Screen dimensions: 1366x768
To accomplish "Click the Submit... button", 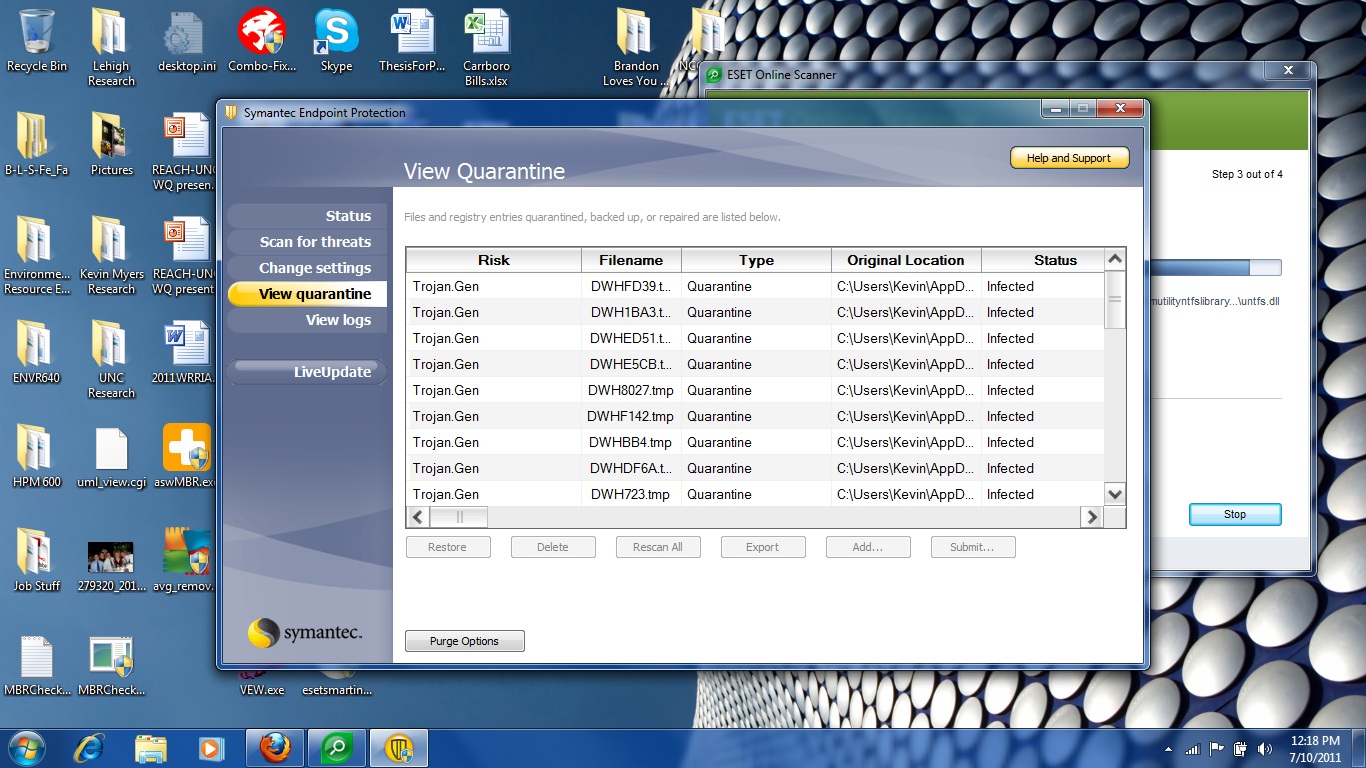I will coord(972,547).
